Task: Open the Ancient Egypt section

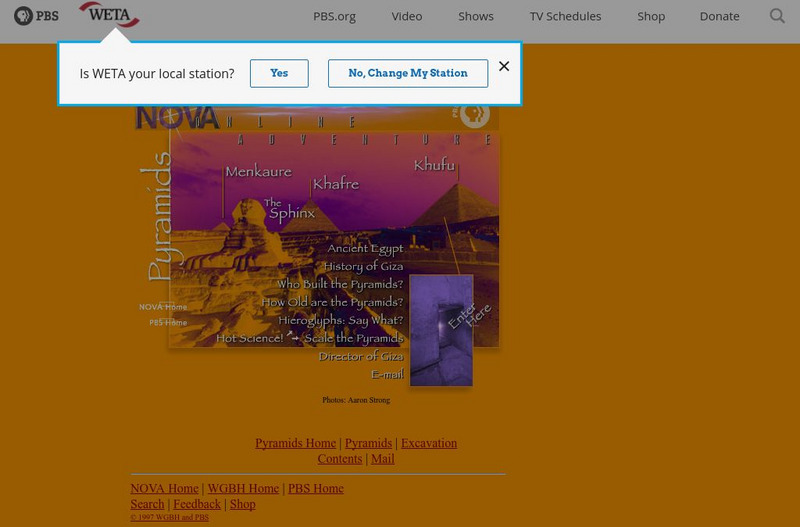Action: tap(365, 248)
